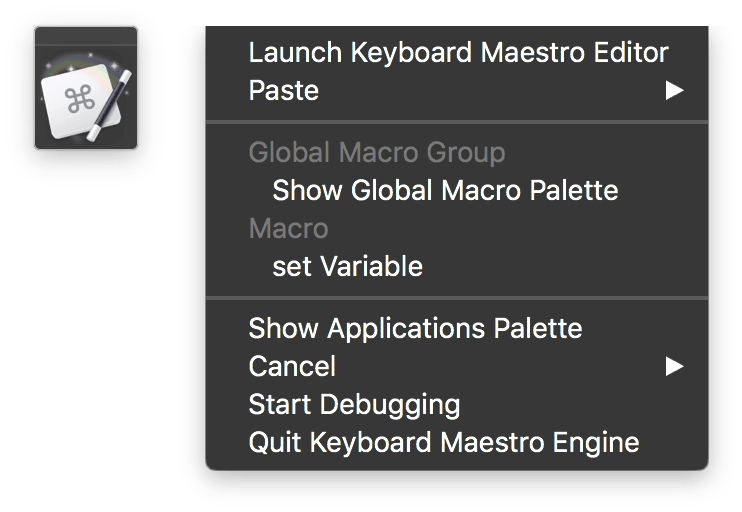
Task: Expand the Cancel submenu arrow
Action: (x=674, y=366)
